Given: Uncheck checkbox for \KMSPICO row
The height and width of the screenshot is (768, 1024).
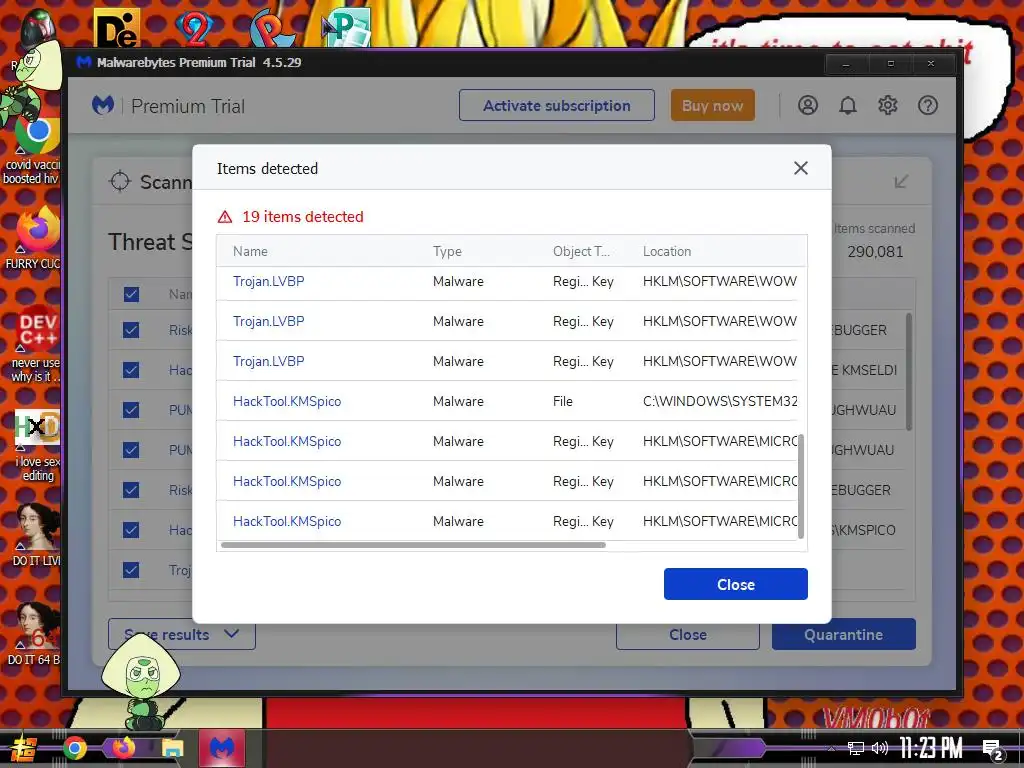Looking at the screenshot, I should pos(131,530).
